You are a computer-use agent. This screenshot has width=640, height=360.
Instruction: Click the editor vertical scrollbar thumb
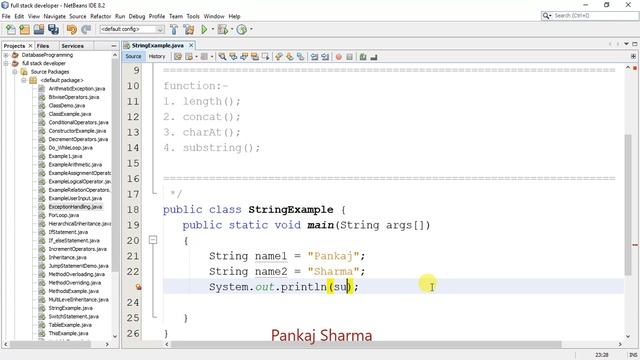[x=628, y=204]
